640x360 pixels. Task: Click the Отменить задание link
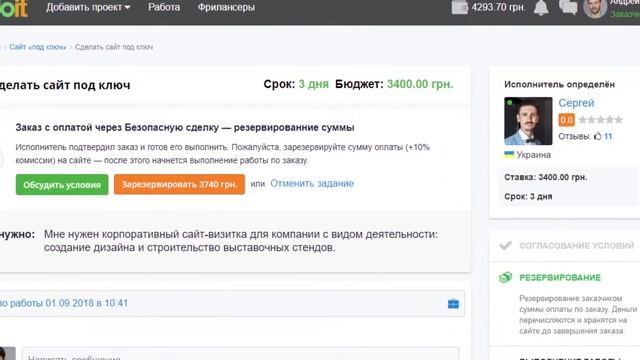(x=312, y=183)
